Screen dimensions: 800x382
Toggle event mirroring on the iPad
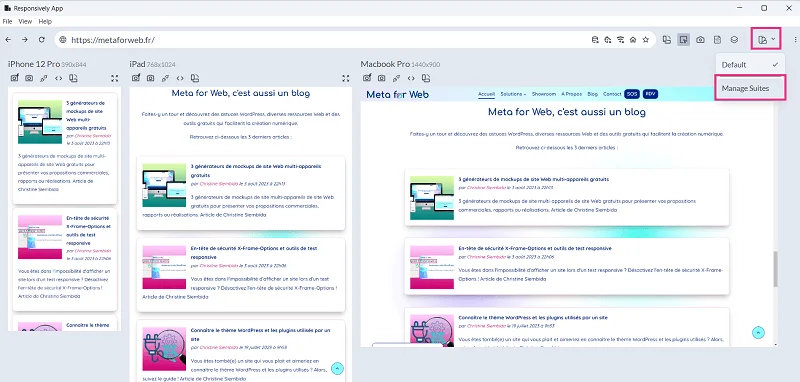(x=165, y=78)
